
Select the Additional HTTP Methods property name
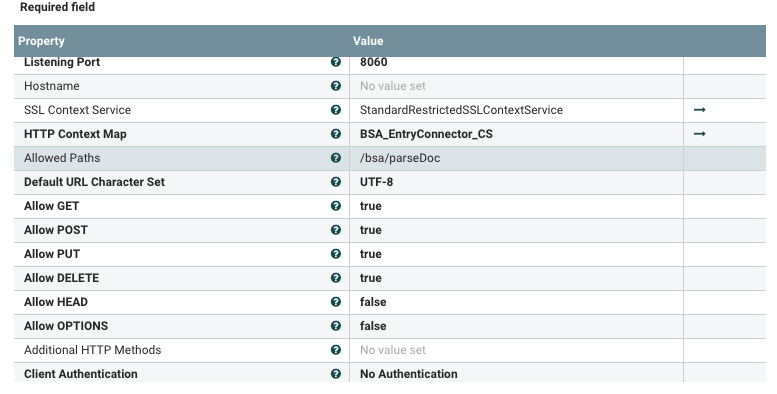[x=93, y=350]
